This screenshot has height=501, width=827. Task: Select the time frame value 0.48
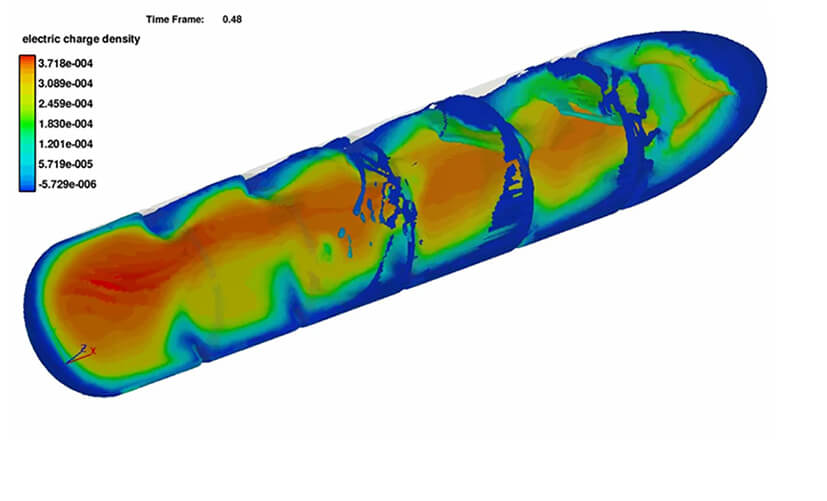(x=231, y=19)
